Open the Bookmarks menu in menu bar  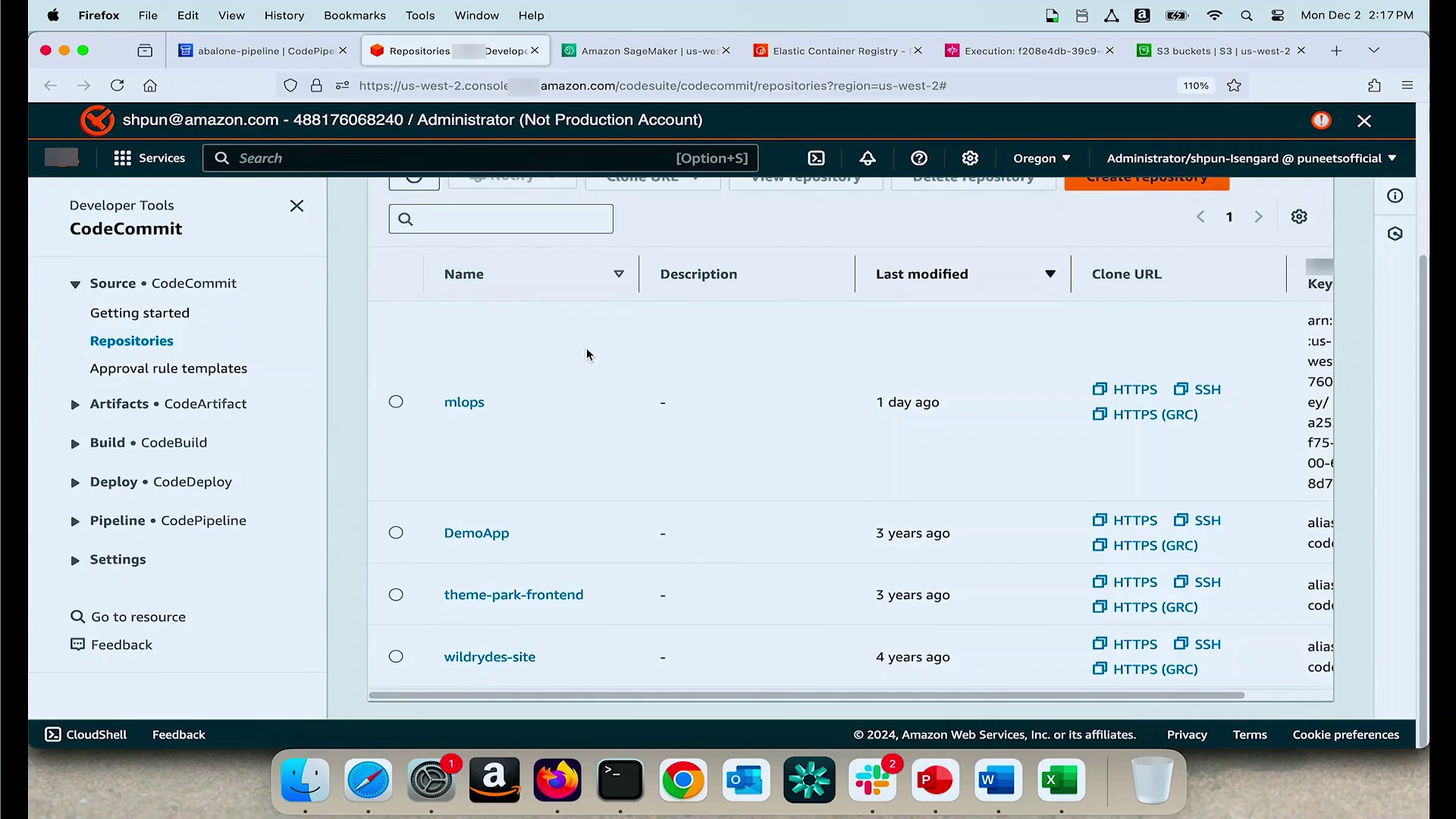pyautogui.click(x=354, y=15)
